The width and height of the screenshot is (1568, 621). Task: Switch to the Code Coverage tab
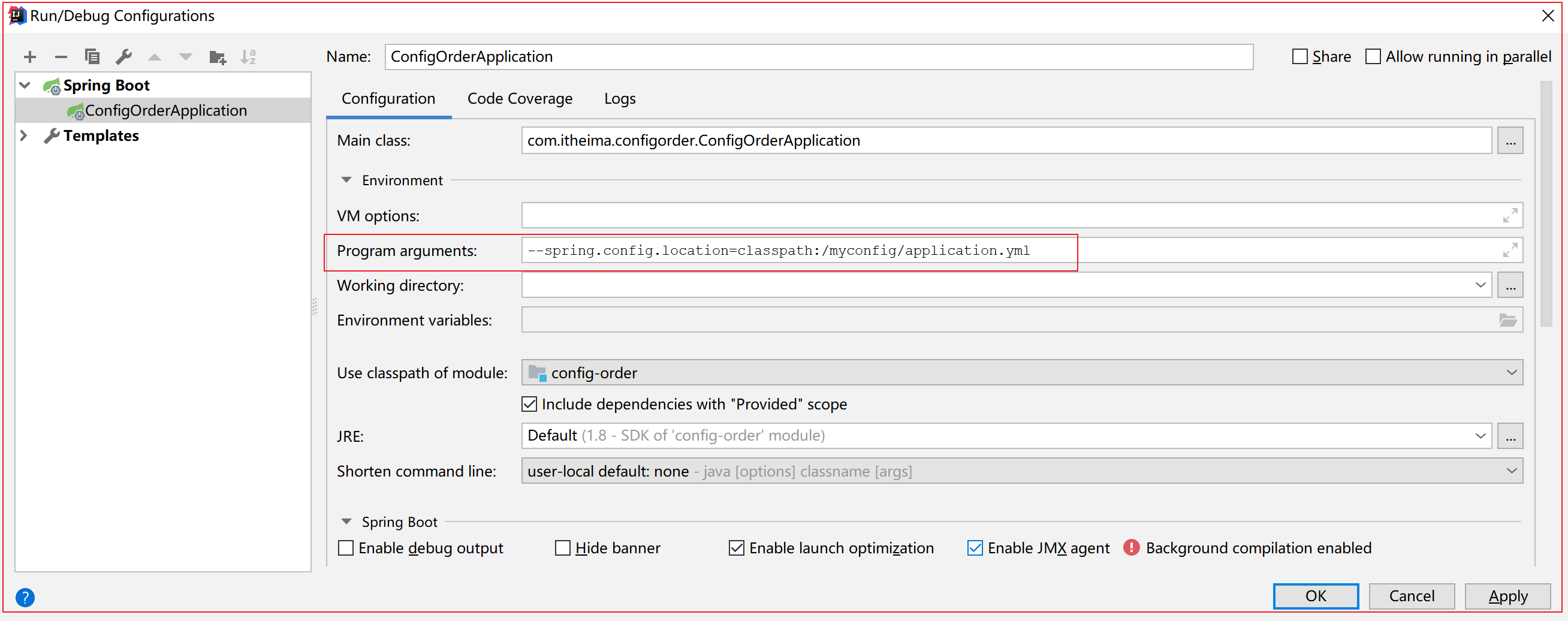tap(520, 99)
